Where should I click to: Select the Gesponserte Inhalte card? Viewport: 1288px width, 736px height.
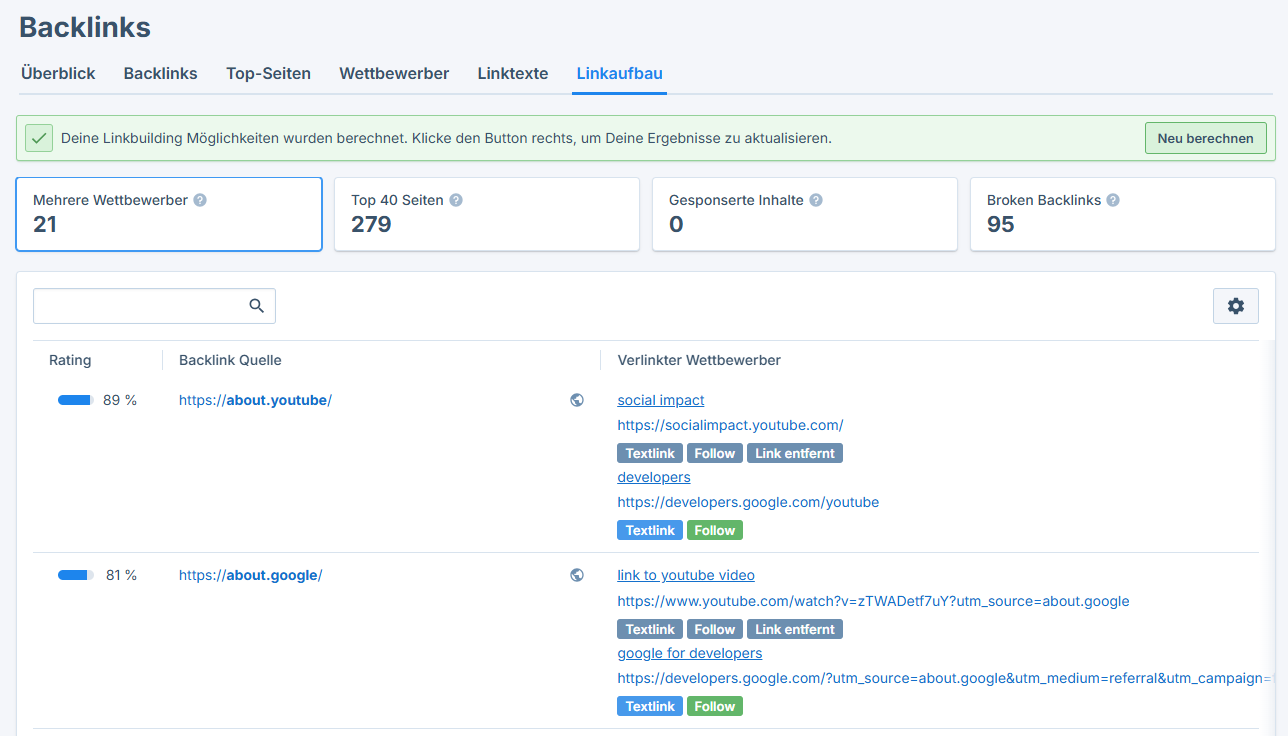pyautogui.click(x=805, y=214)
